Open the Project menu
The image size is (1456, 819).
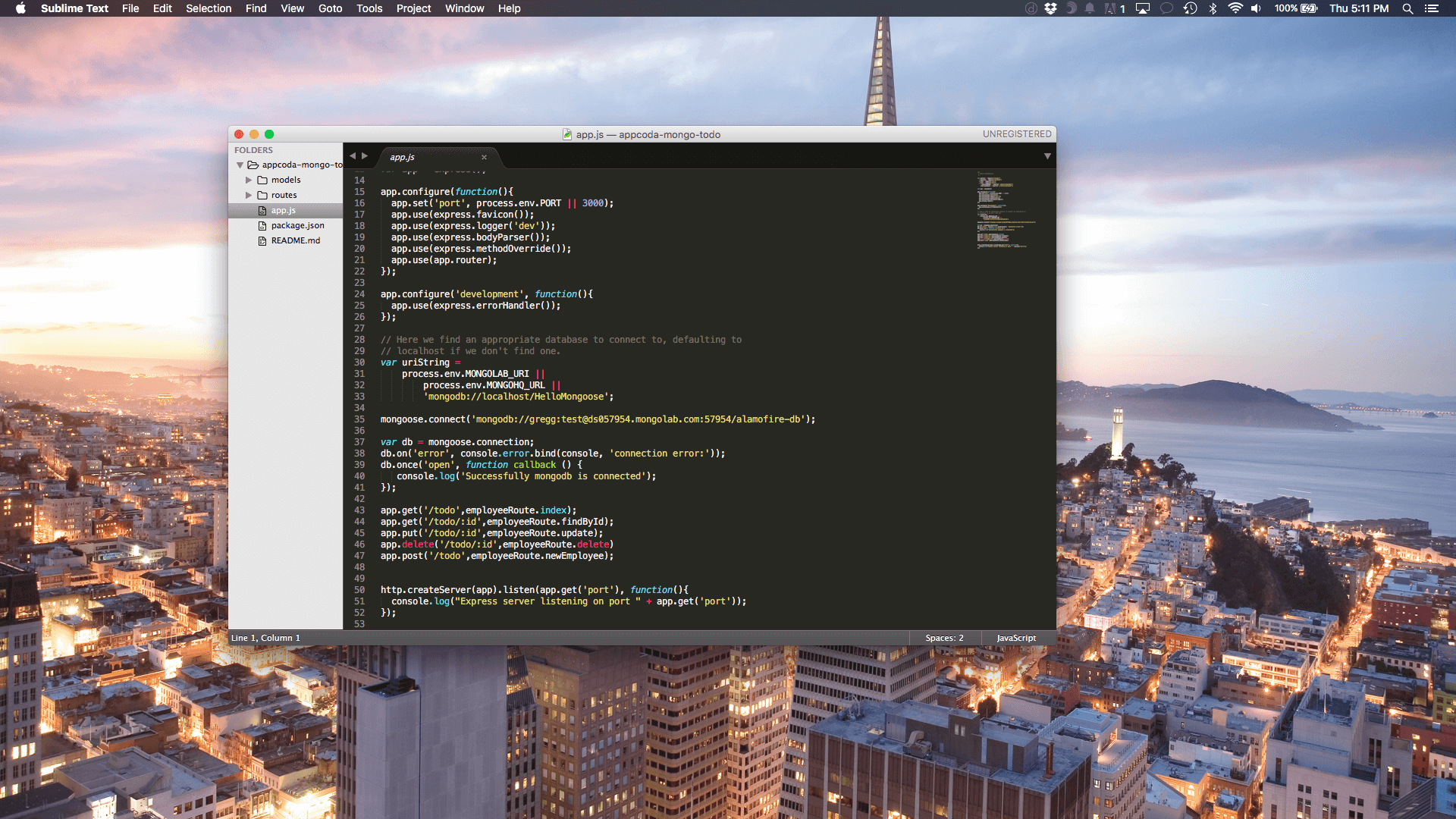413,8
